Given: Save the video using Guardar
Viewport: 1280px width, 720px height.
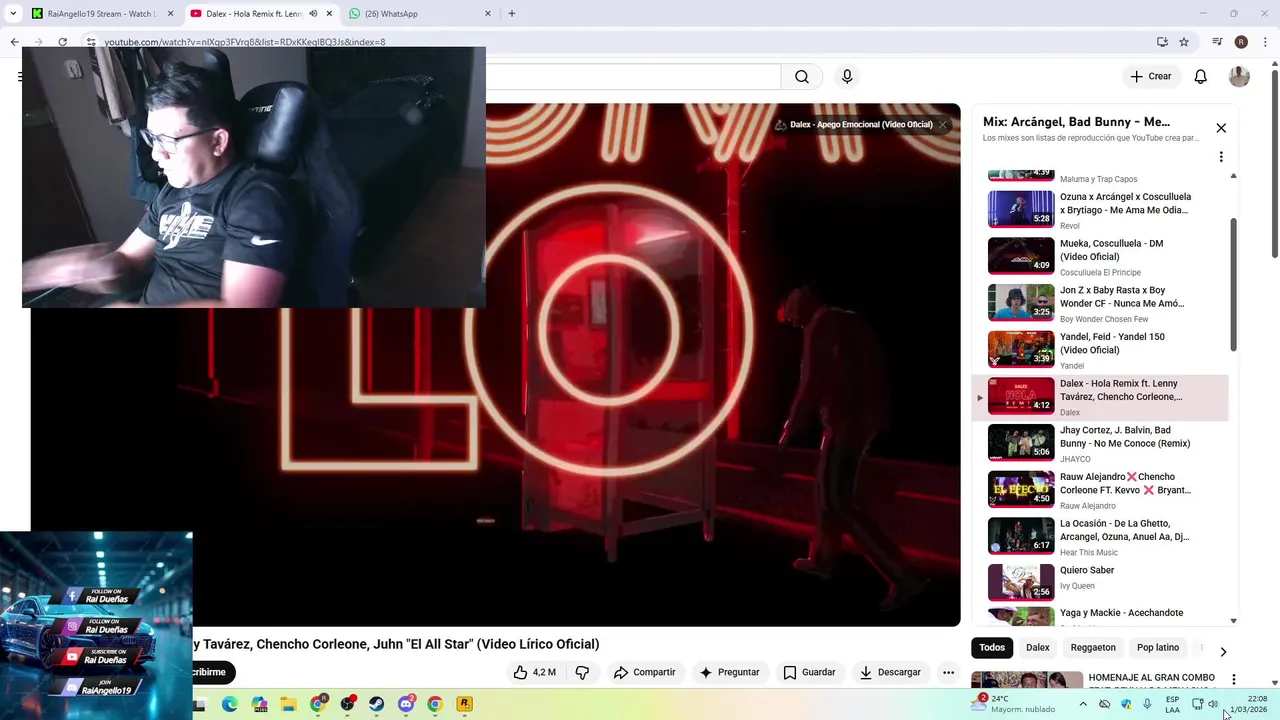Looking at the screenshot, I should click(x=809, y=672).
